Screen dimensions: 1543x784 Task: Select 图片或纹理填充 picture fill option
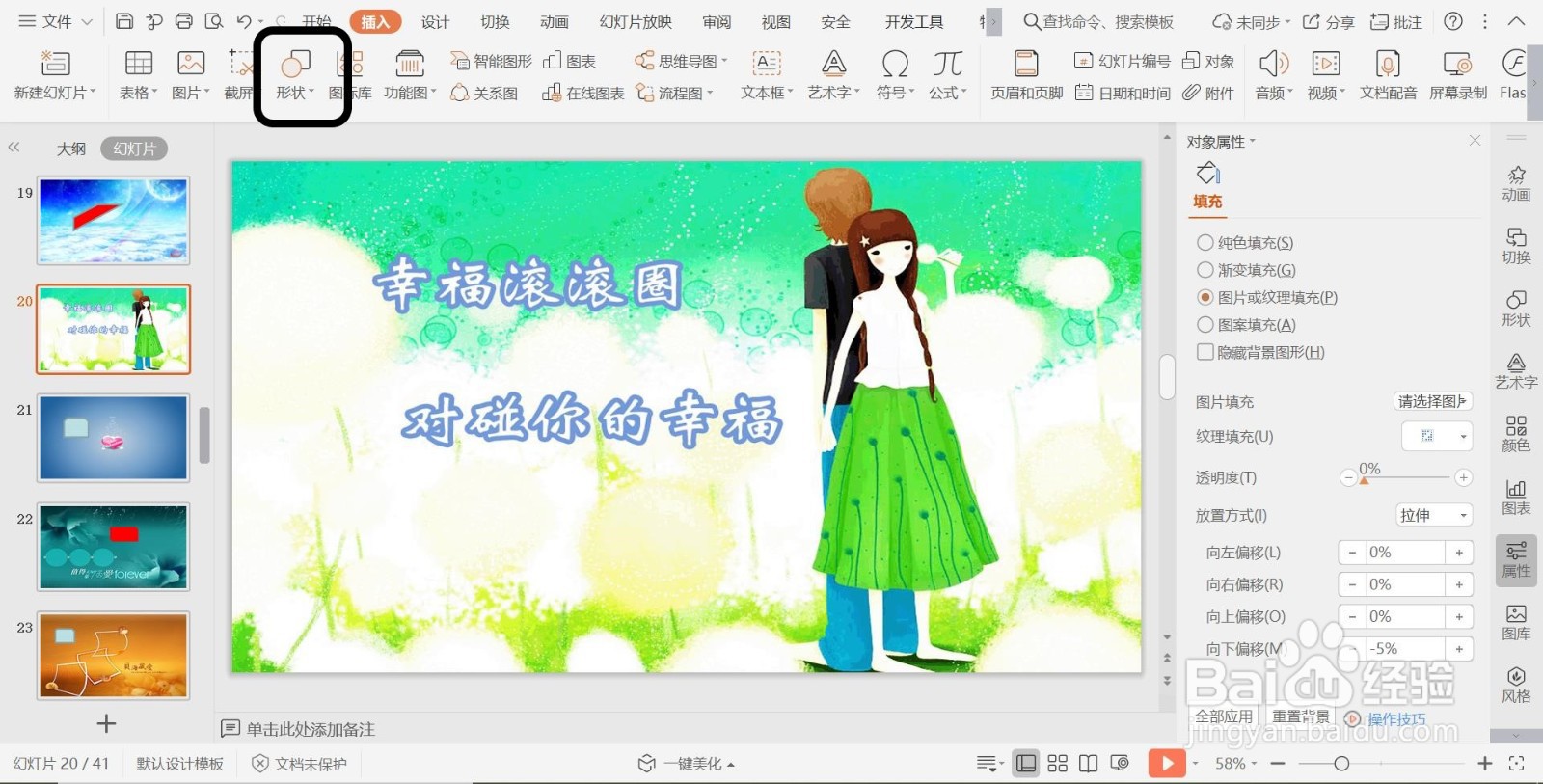coord(1267,297)
